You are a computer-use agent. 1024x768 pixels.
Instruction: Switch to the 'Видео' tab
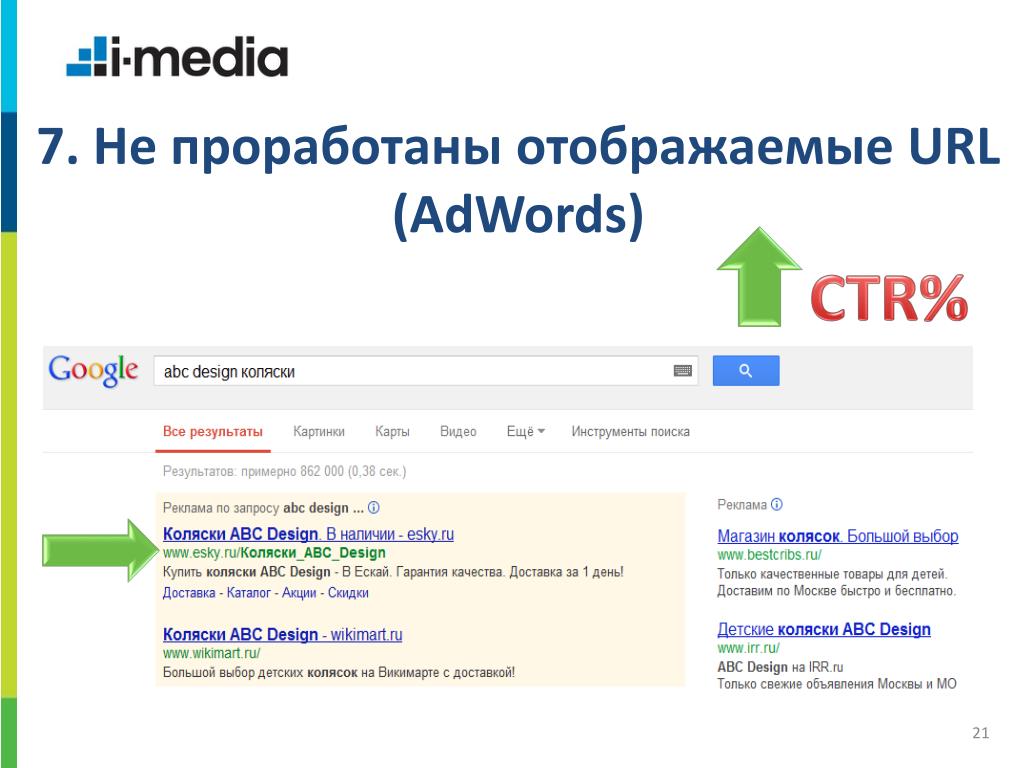click(458, 432)
